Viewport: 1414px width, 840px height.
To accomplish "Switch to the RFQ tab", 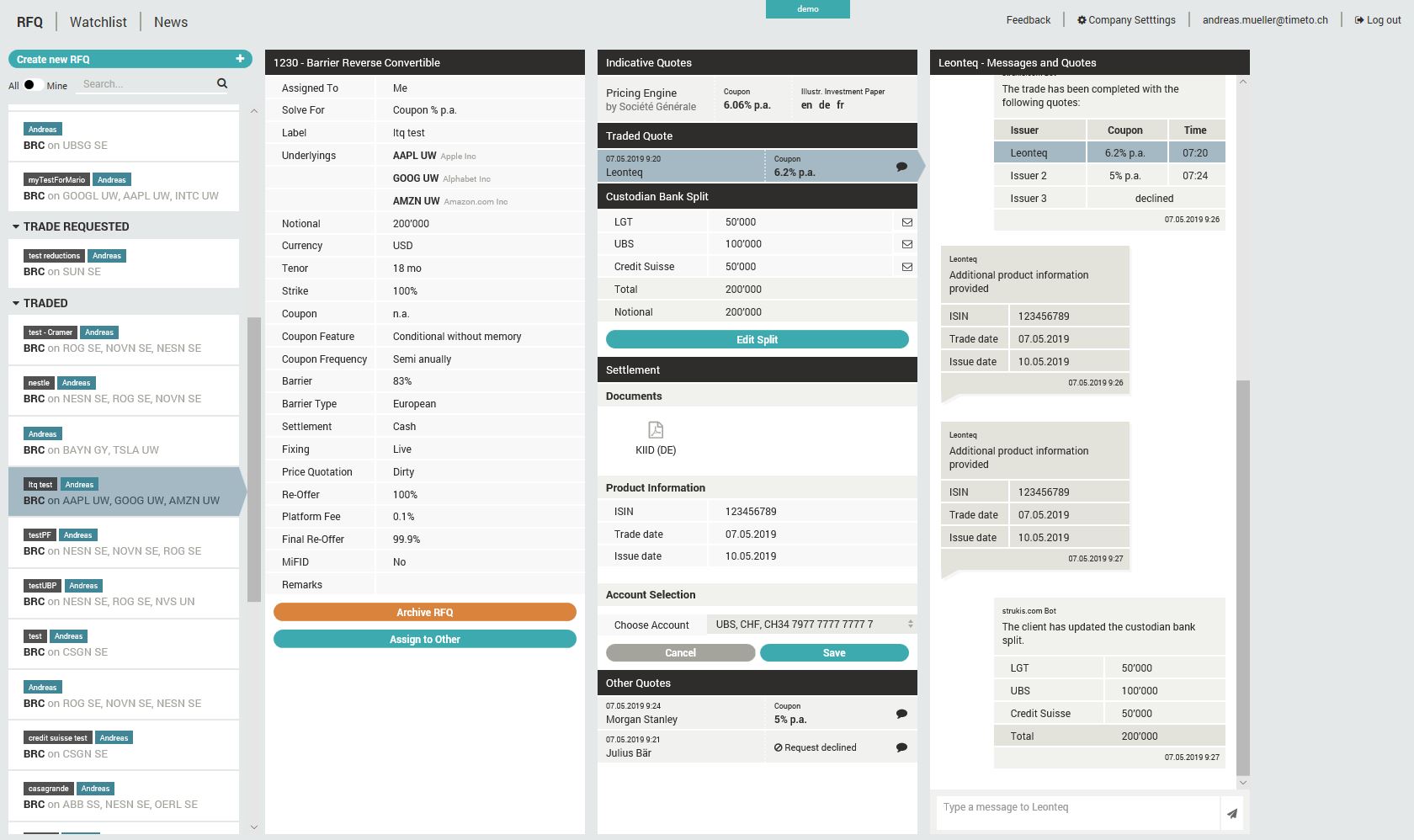I will point(29,22).
